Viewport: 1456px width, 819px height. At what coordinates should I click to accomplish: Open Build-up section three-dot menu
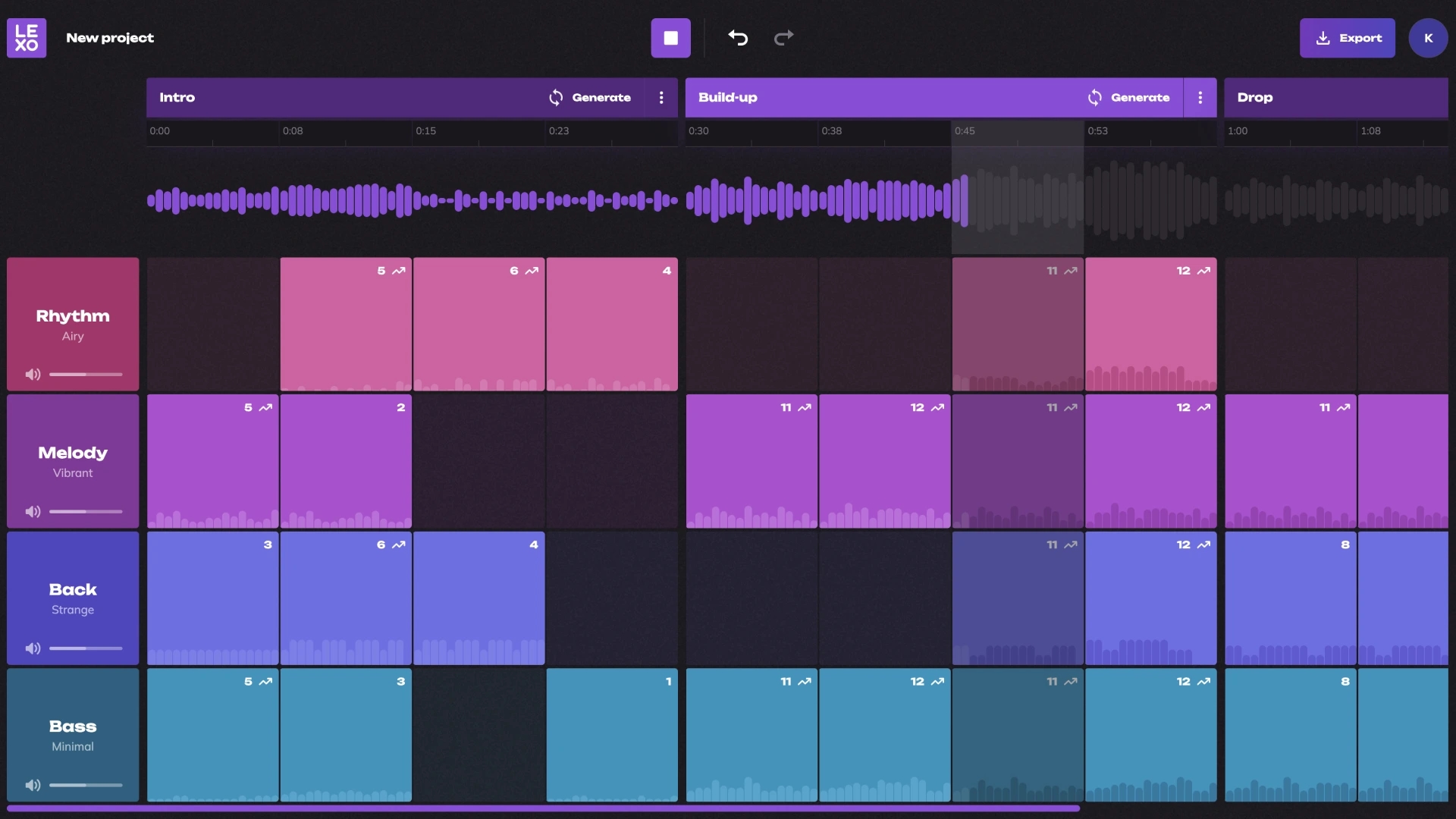[1200, 98]
